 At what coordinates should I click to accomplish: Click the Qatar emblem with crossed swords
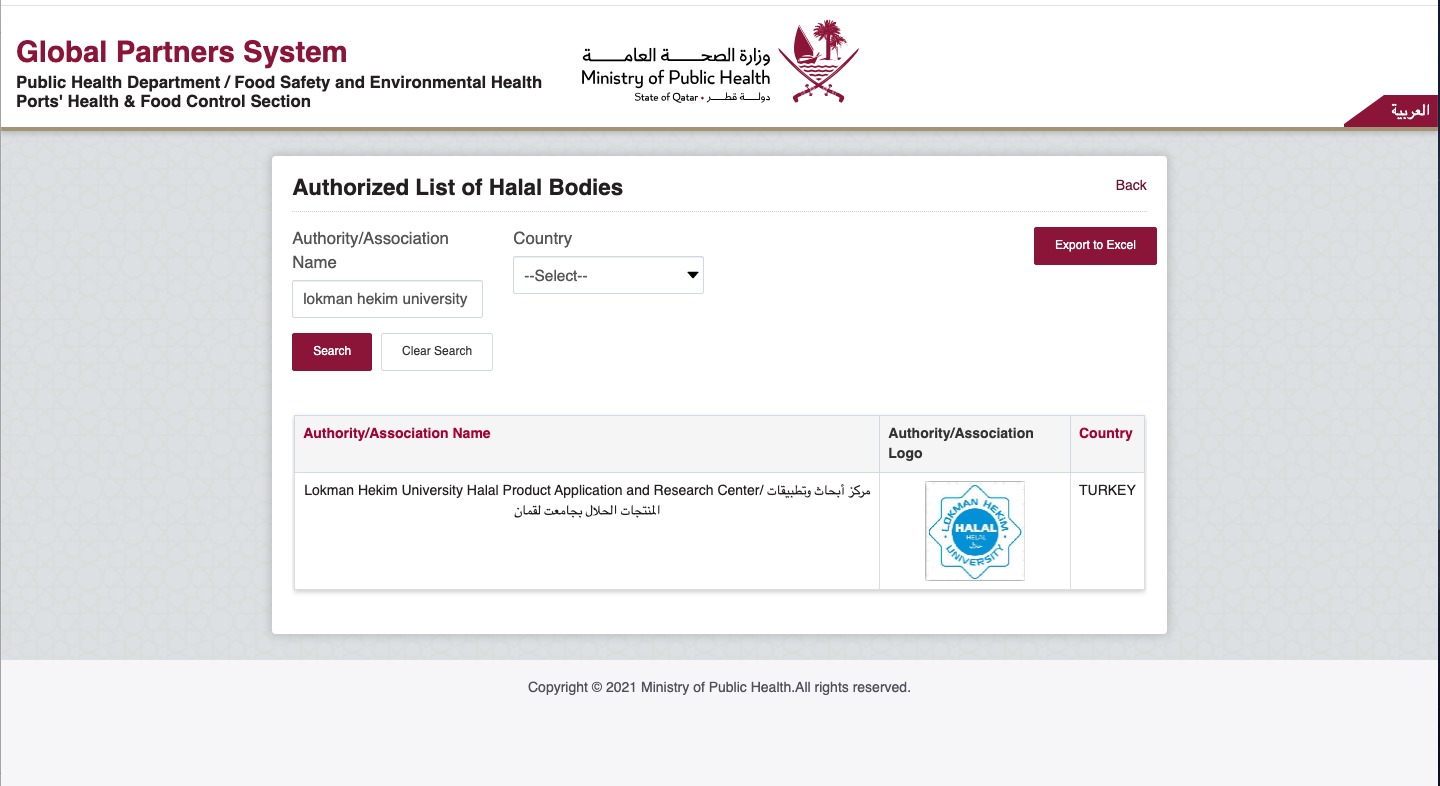pos(818,62)
